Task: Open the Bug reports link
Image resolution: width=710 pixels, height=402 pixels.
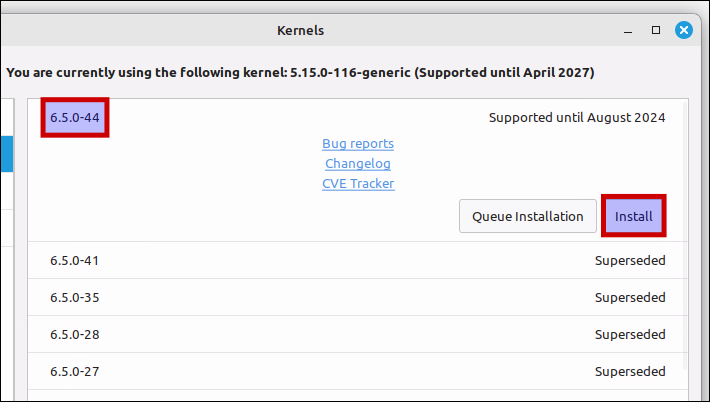Action: (x=358, y=144)
